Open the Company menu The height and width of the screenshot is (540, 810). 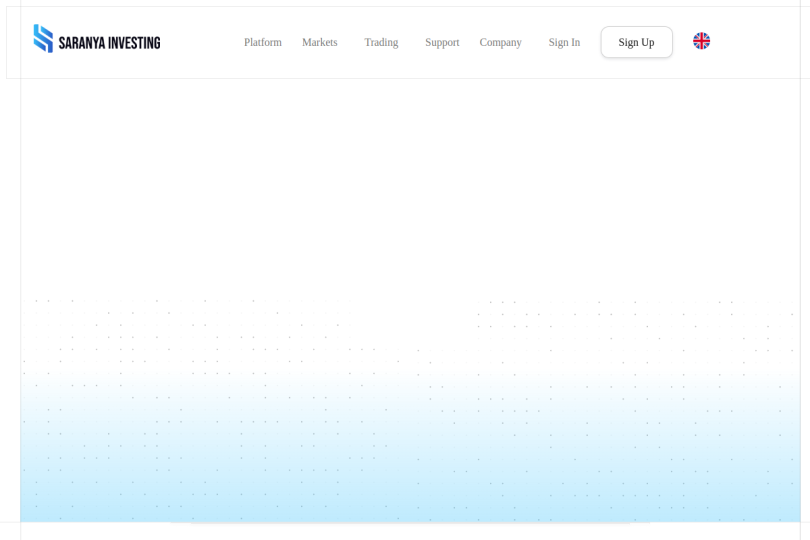(x=501, y=42)
